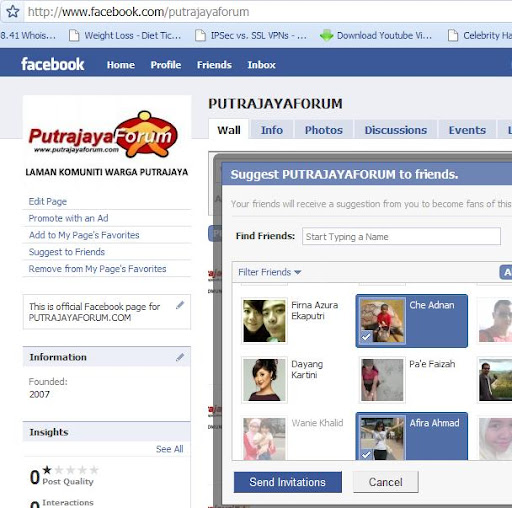Open the Profile menu item
The height and width of the screenshot is (508, 512).
(x=166, y=65)
